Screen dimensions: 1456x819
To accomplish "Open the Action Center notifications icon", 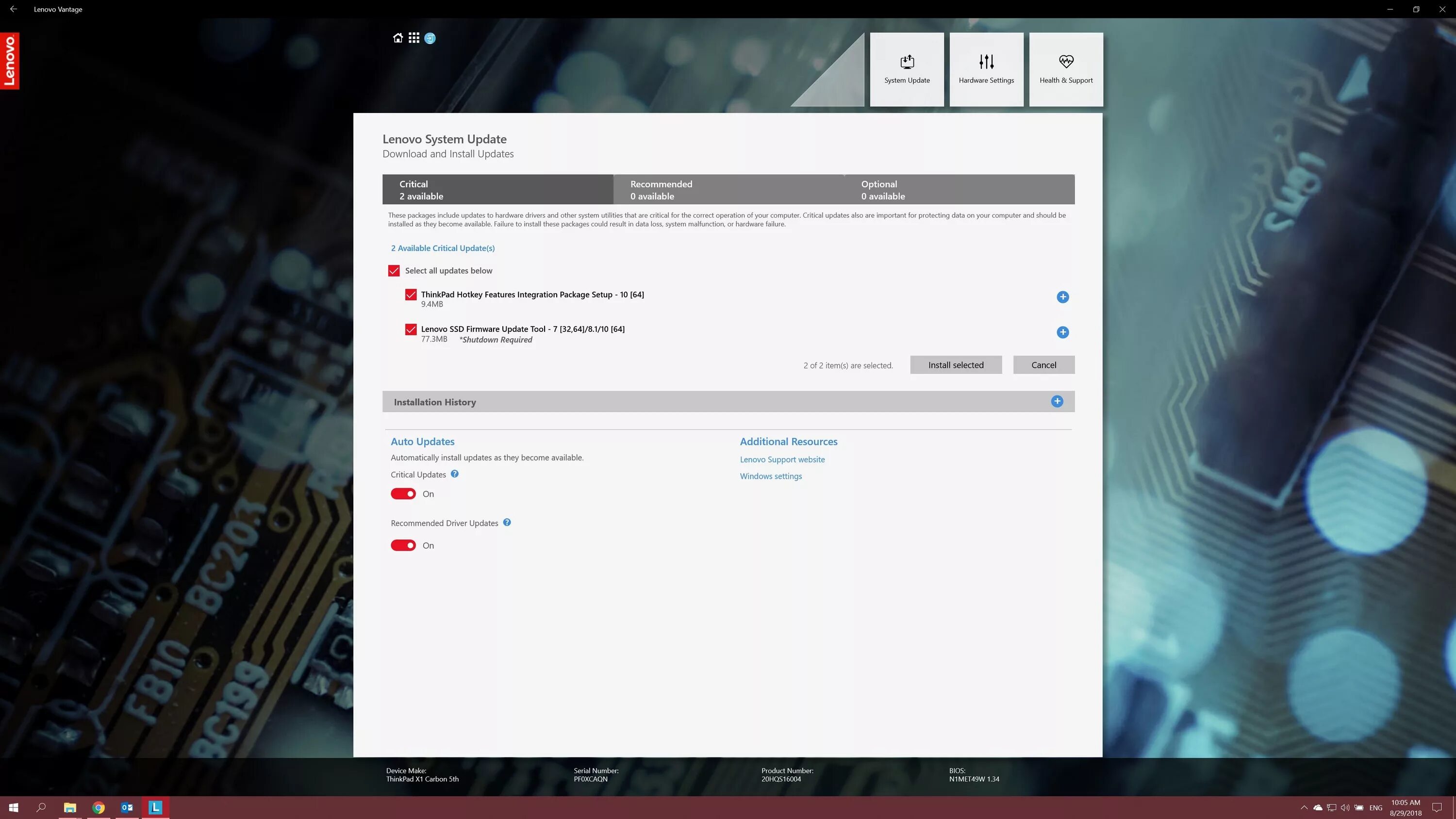I will pyautogui.click(x=1438, y=808).
